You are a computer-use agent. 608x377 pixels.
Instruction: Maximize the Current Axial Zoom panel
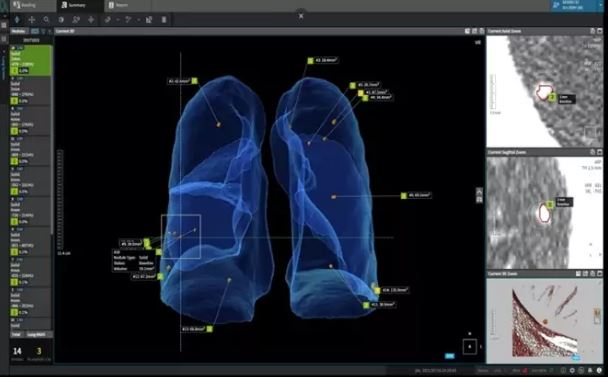click(600, 31)
